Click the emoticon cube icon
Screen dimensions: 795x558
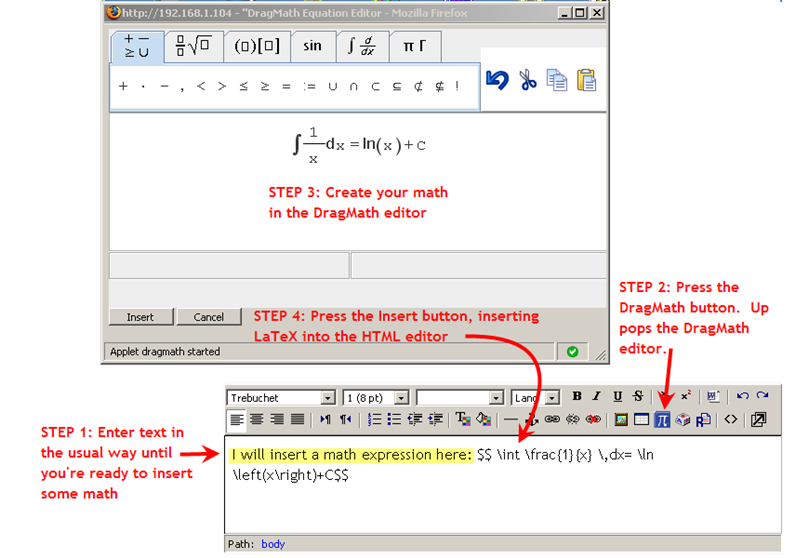point(682,420)
